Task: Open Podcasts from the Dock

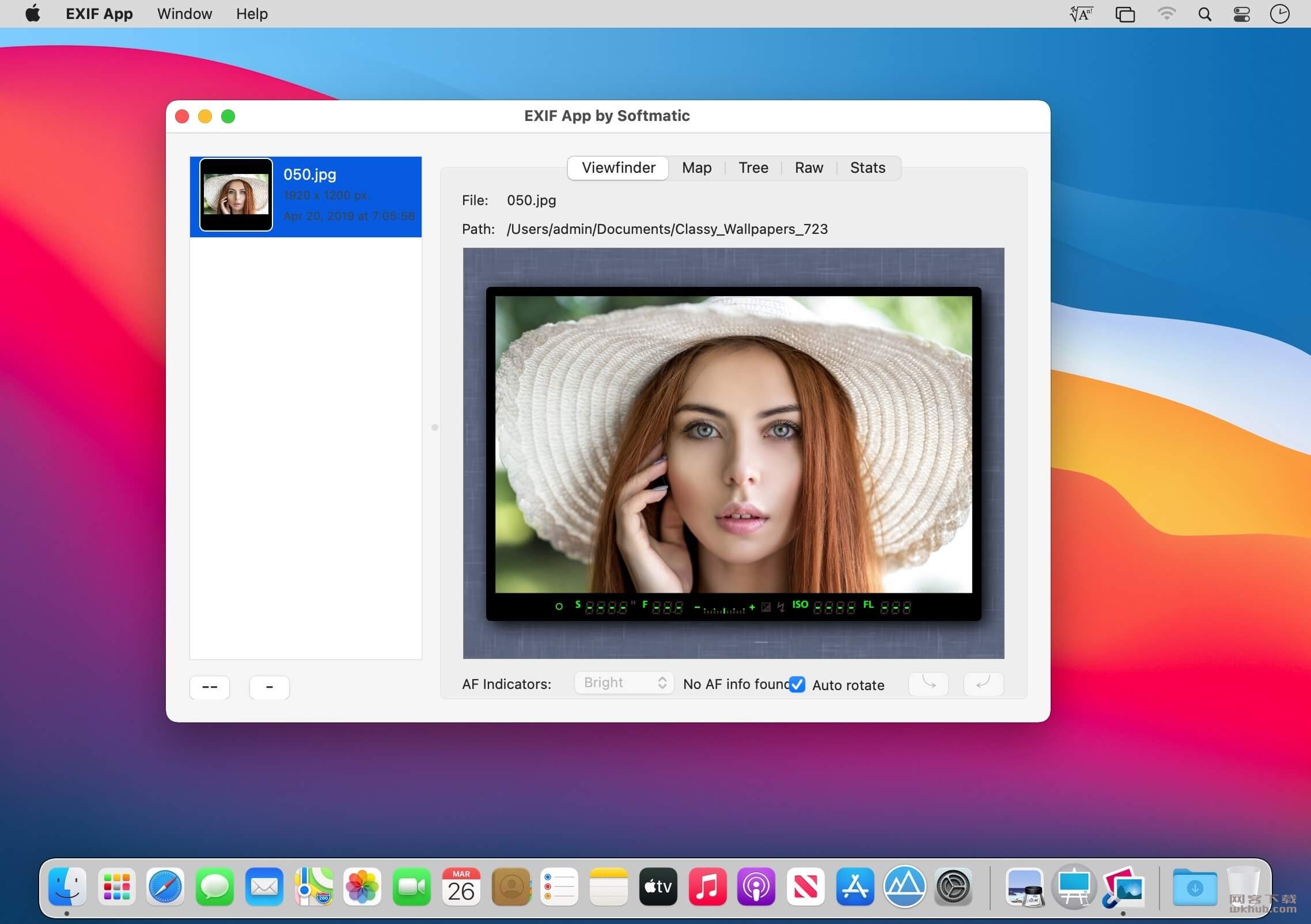Action: 756,887
